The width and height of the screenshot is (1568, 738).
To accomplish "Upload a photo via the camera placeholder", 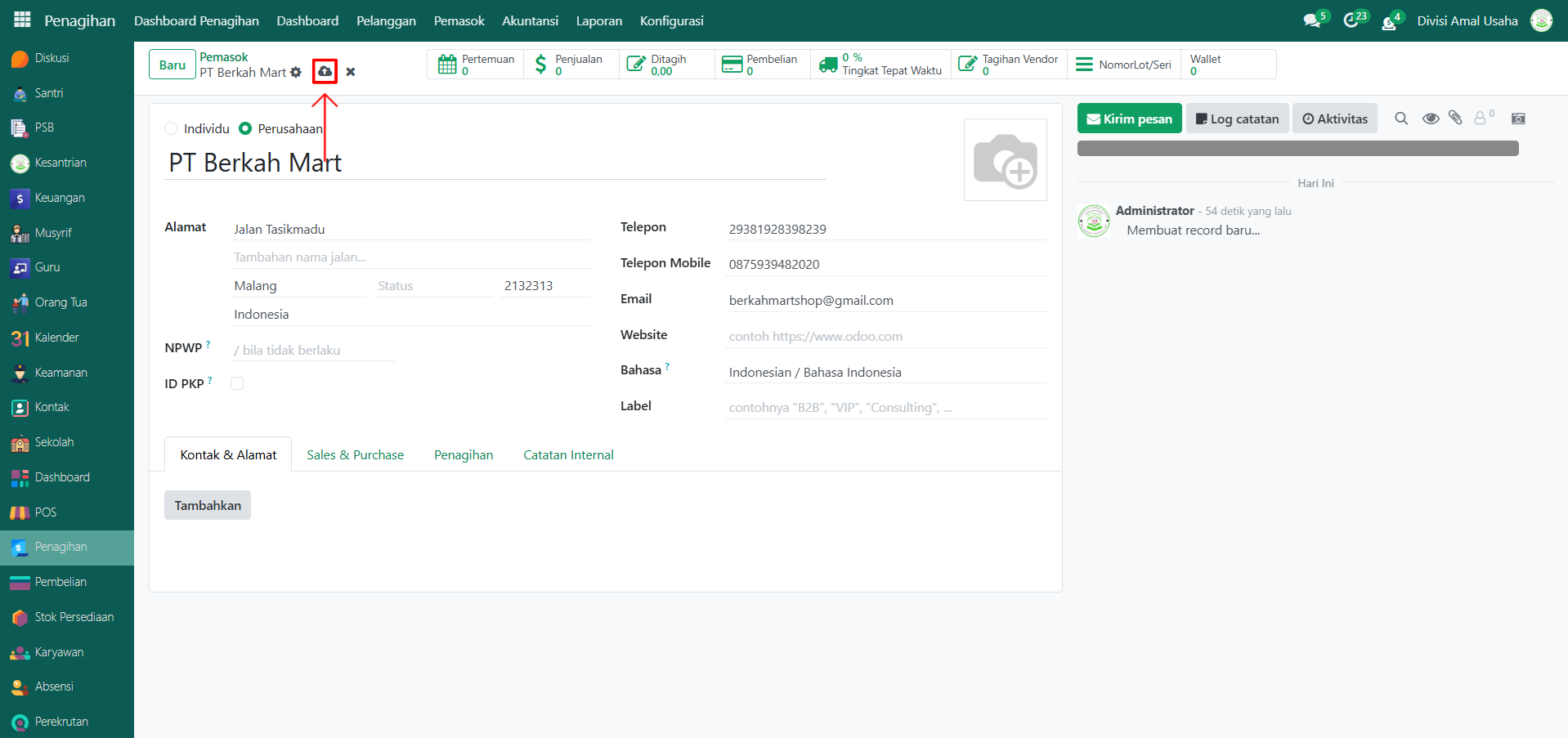I will 1005,160.
